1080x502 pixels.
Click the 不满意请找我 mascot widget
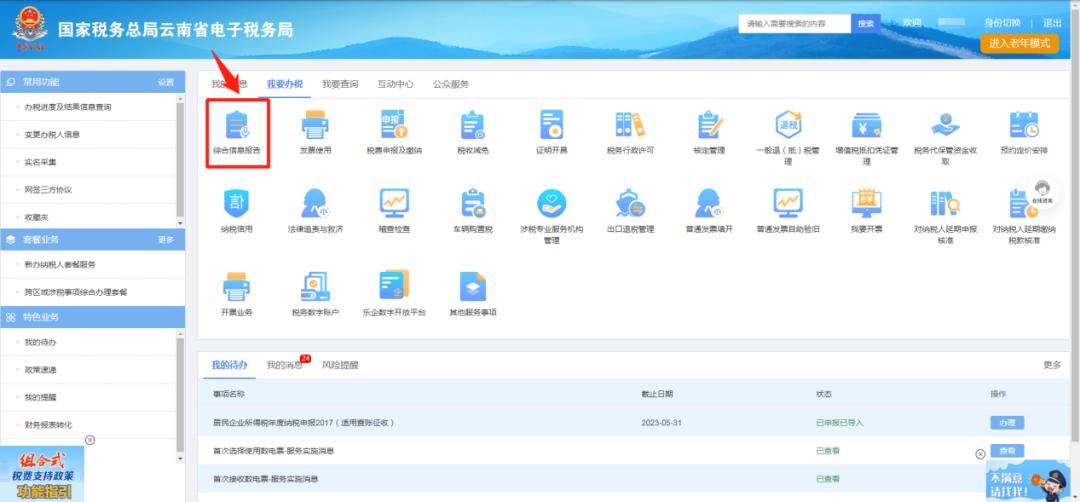1028,482
